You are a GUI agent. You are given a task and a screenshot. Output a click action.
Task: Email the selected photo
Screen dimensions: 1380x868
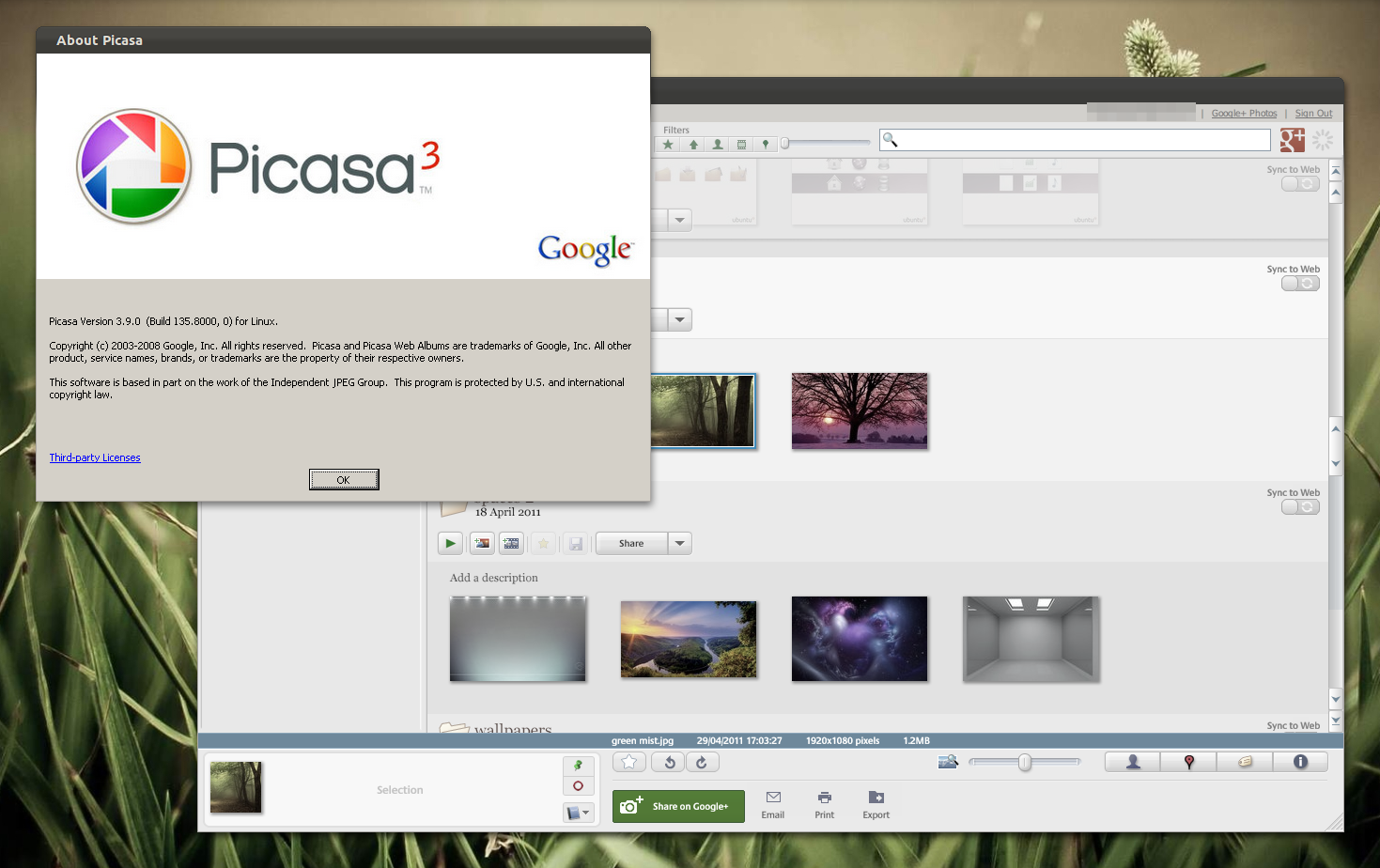click(x=773, y=805)
